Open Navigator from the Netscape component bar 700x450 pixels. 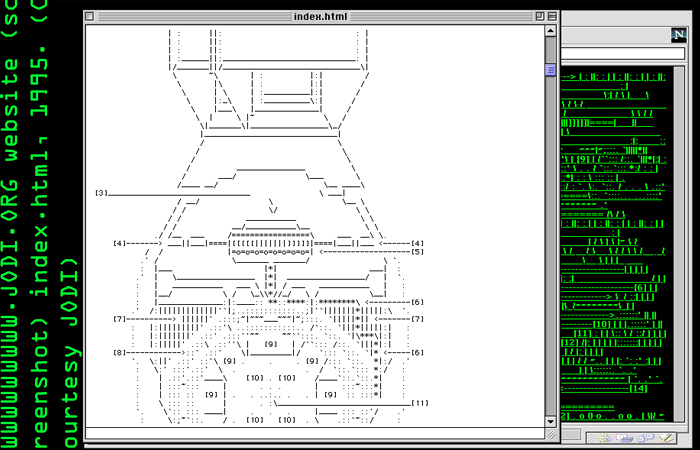605,438
